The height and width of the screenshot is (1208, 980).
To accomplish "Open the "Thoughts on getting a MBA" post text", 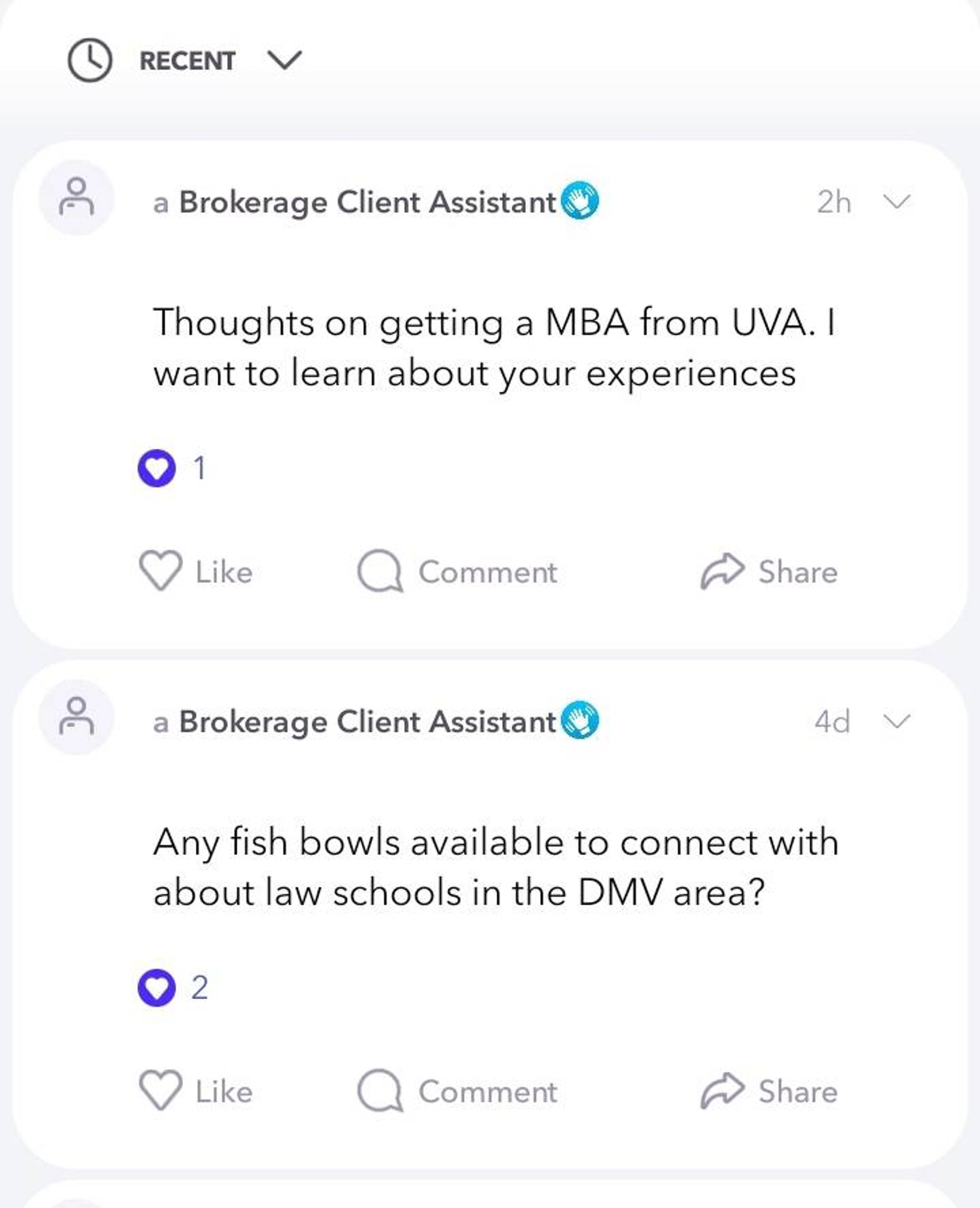I will point(494,348).
